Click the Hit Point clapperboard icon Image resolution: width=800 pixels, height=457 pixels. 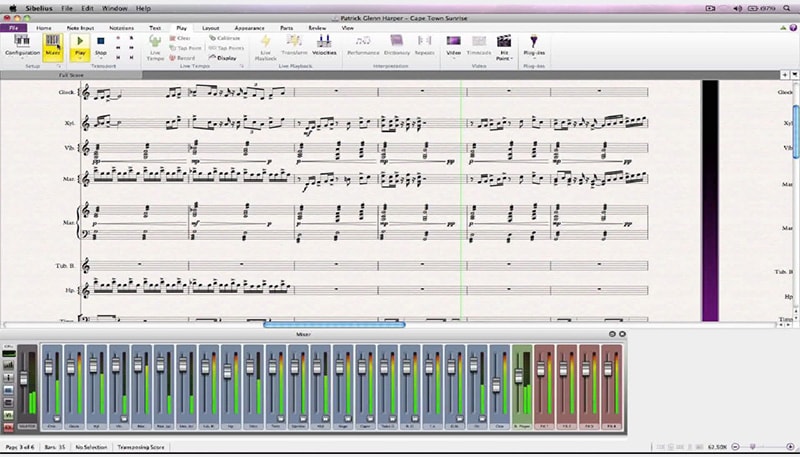pos(504,41)
